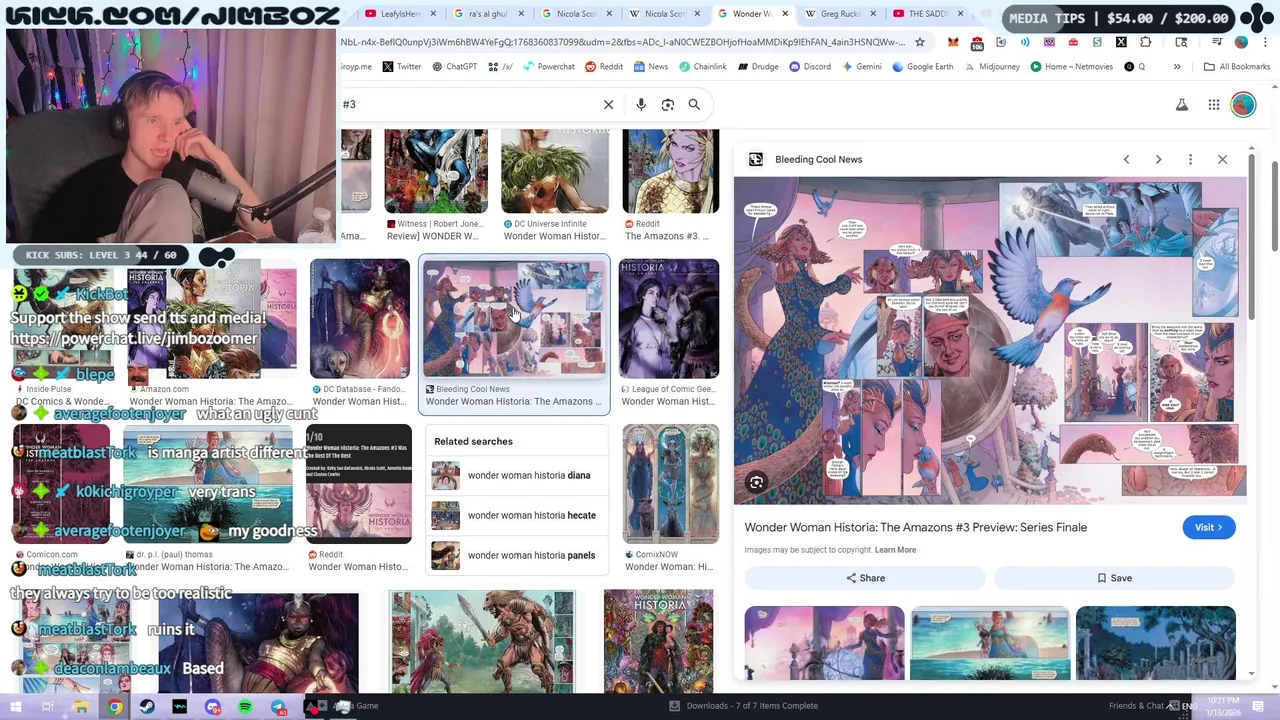
Task: Open the Google Earth bookmark
Action: (x=922, y=67)
